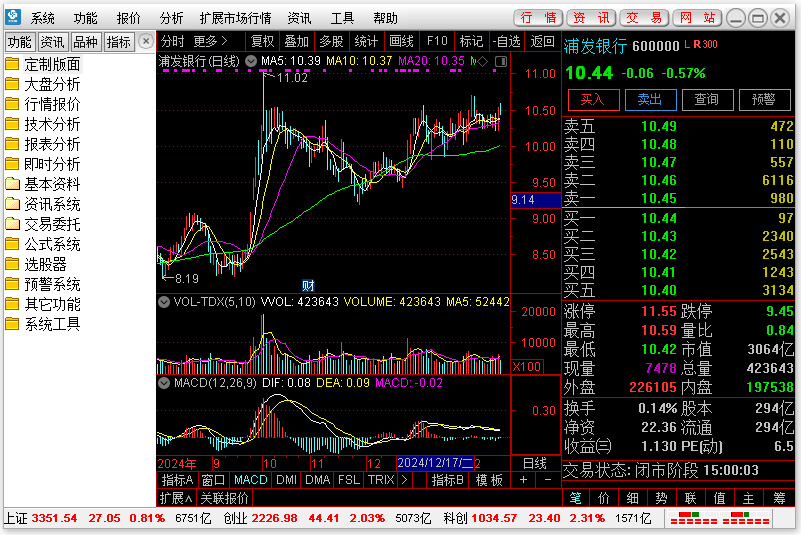Click the 指标A tab

tap(178, 480)
